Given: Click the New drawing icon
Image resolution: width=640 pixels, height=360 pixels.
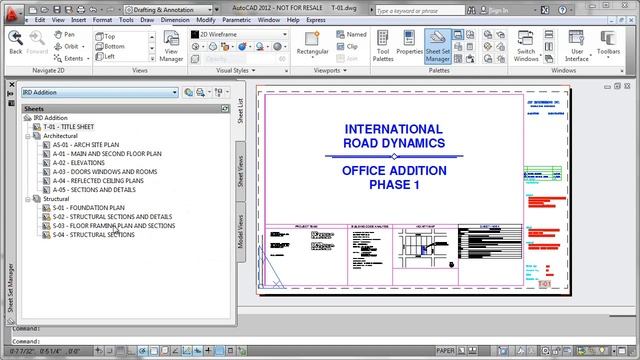Looking at the screenshot, I should coord(33,9).
